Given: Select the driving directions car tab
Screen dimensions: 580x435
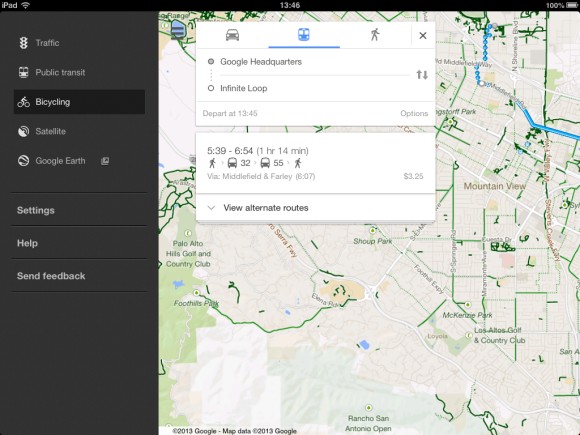Looking at the screenshot, I should (x=232, y=35).
